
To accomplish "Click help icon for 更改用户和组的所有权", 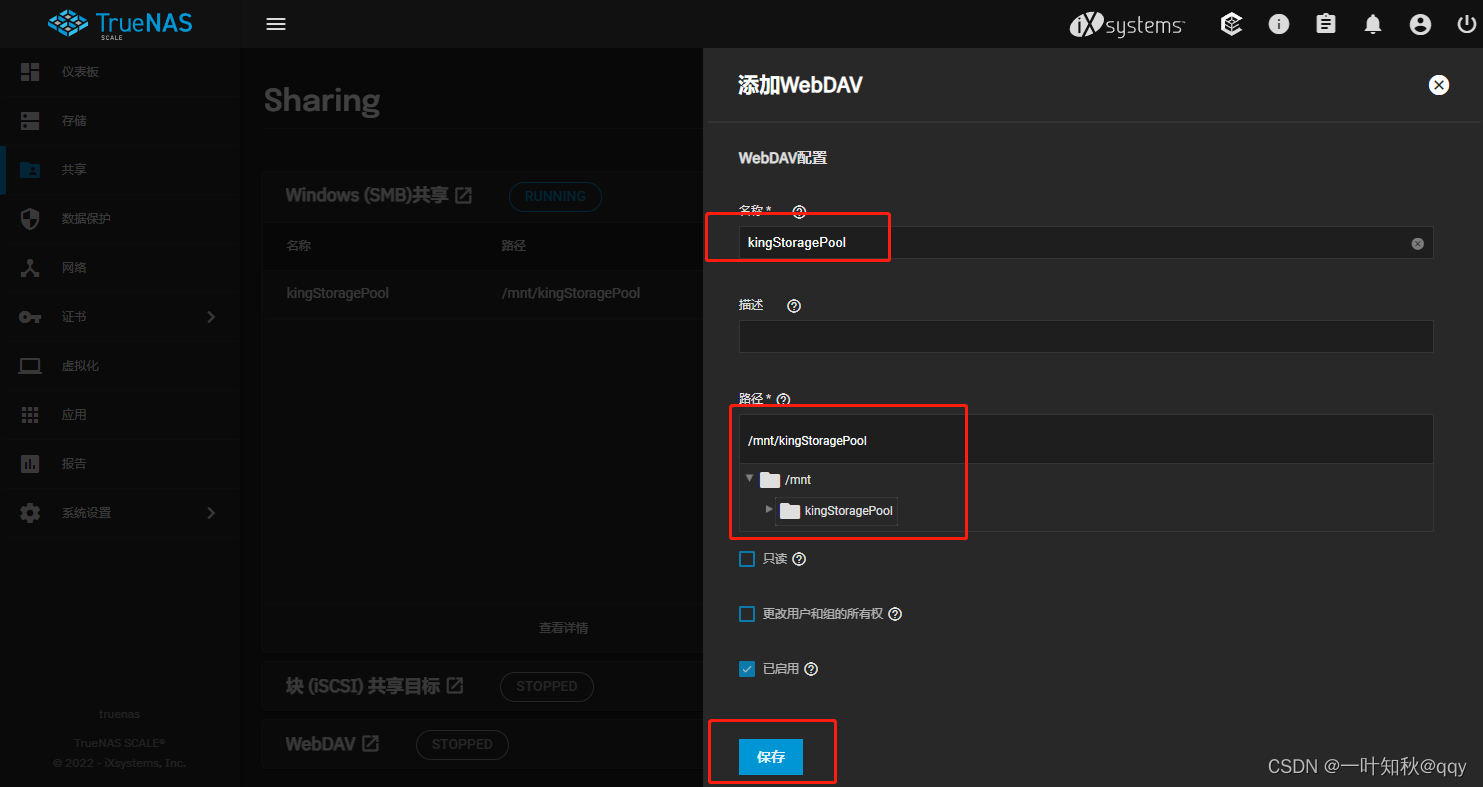I will pyautogui.click(x=895, y=614).
